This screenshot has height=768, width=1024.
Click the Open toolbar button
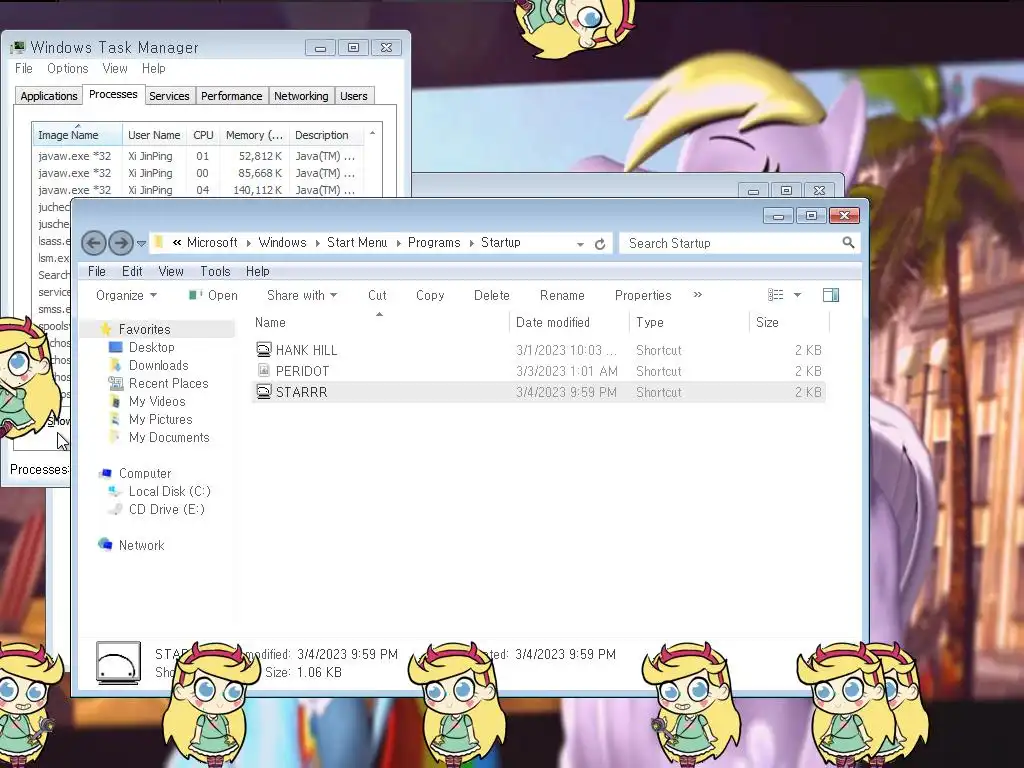(213, 295)
